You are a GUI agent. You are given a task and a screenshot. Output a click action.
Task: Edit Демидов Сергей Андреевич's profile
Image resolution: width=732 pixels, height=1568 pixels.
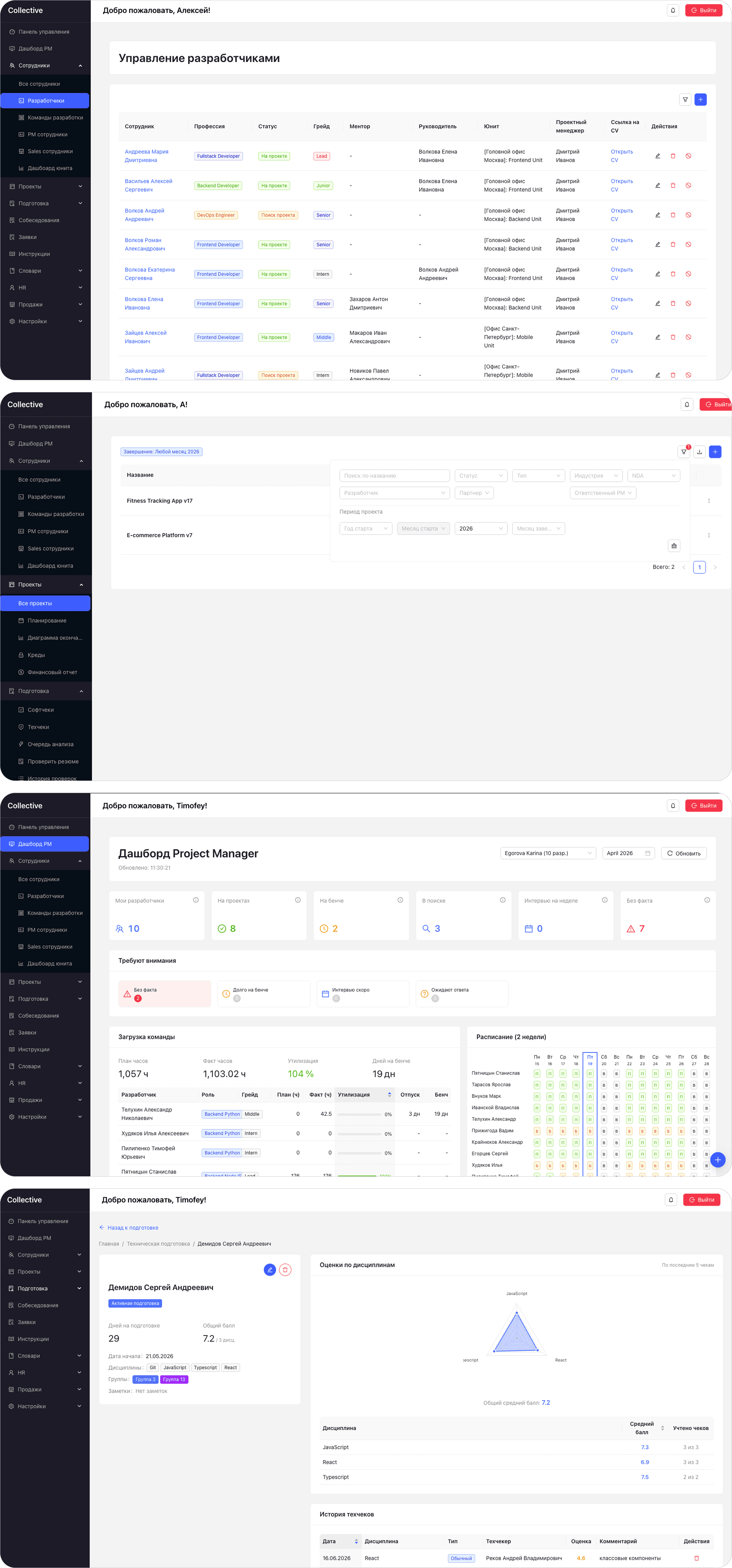pyautogui.click(x=270, y=1270)
